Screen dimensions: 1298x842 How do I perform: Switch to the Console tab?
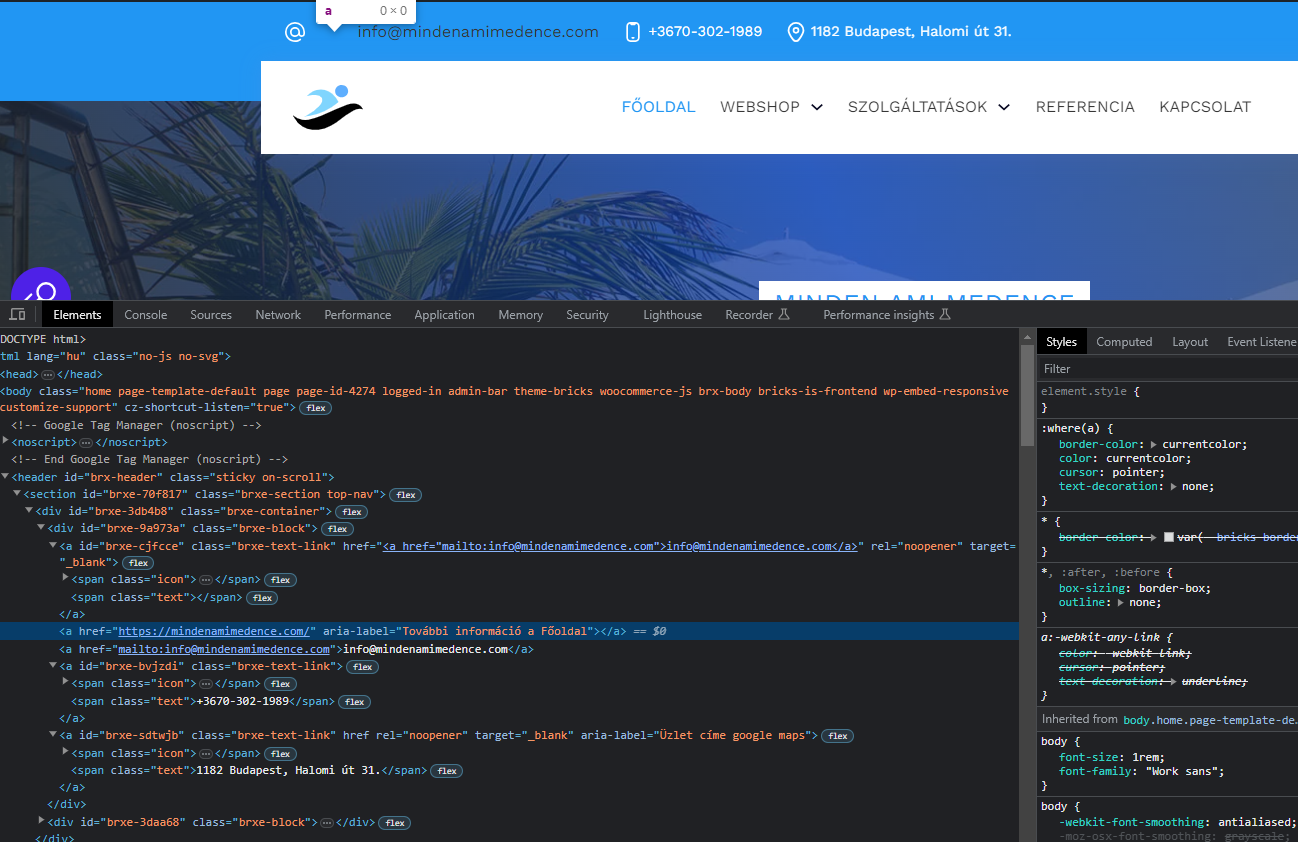[145, 314]
